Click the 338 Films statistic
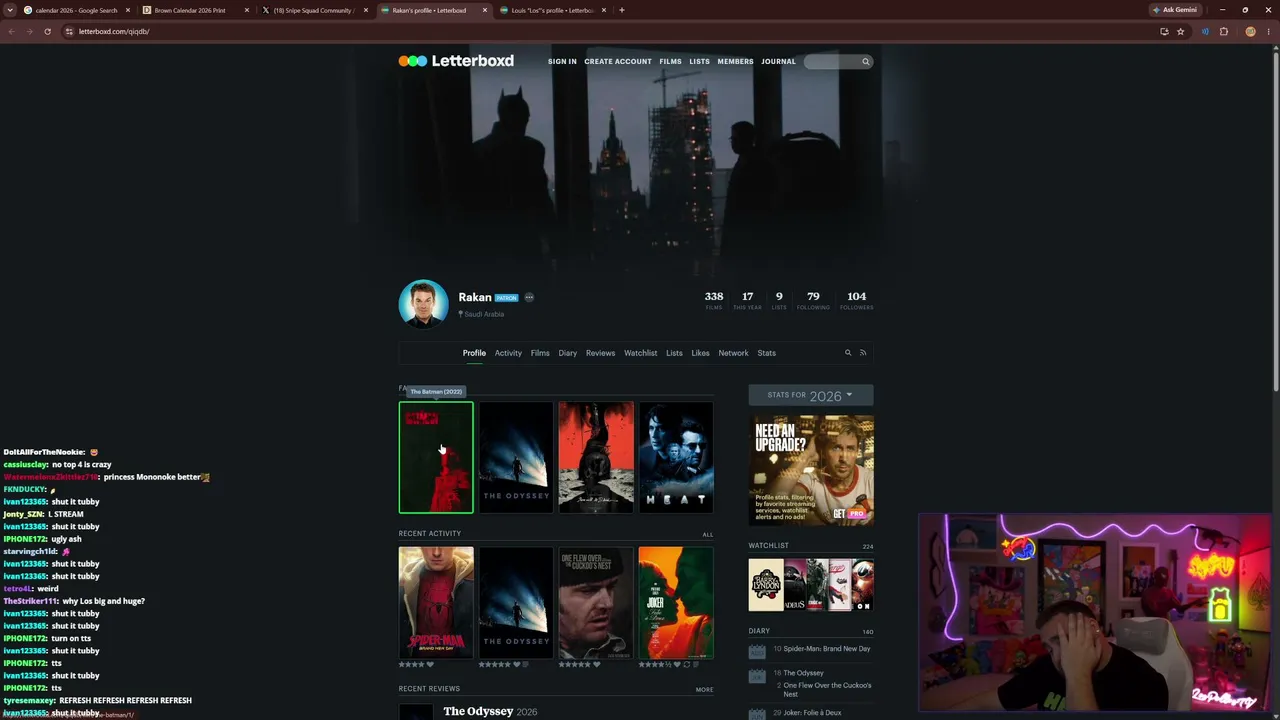The width and height of the screenshot is (1280, 720). (714, 300)
